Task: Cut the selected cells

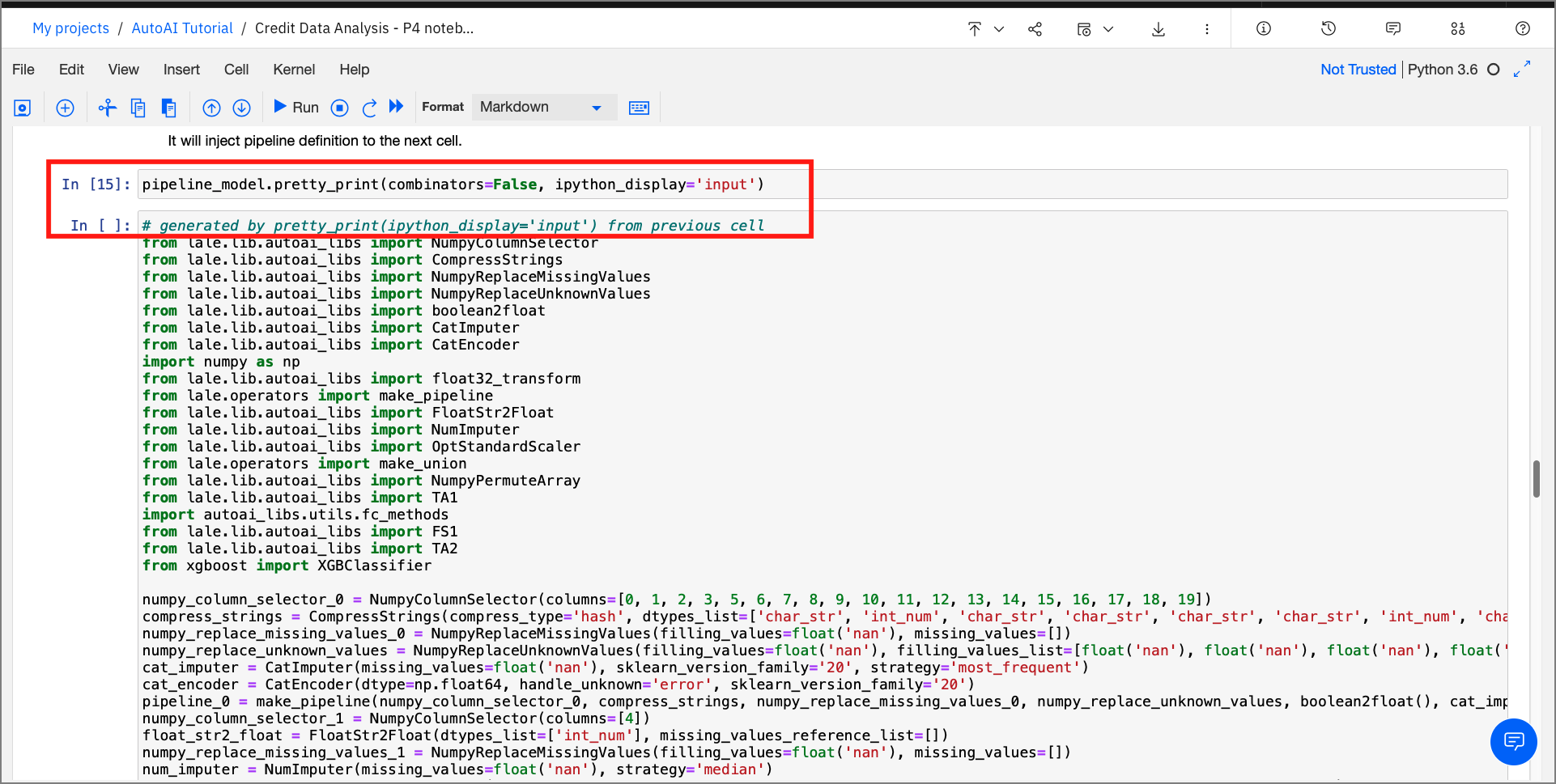Action: [106, 107]
